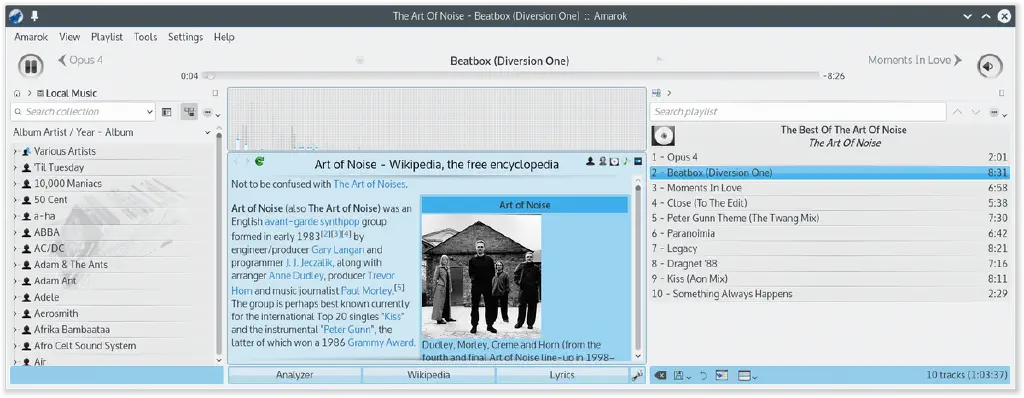Switch to the Lyrics applet tab
Image resolution: width=1024 pixels, height=398 pixels.
[562, 375]
